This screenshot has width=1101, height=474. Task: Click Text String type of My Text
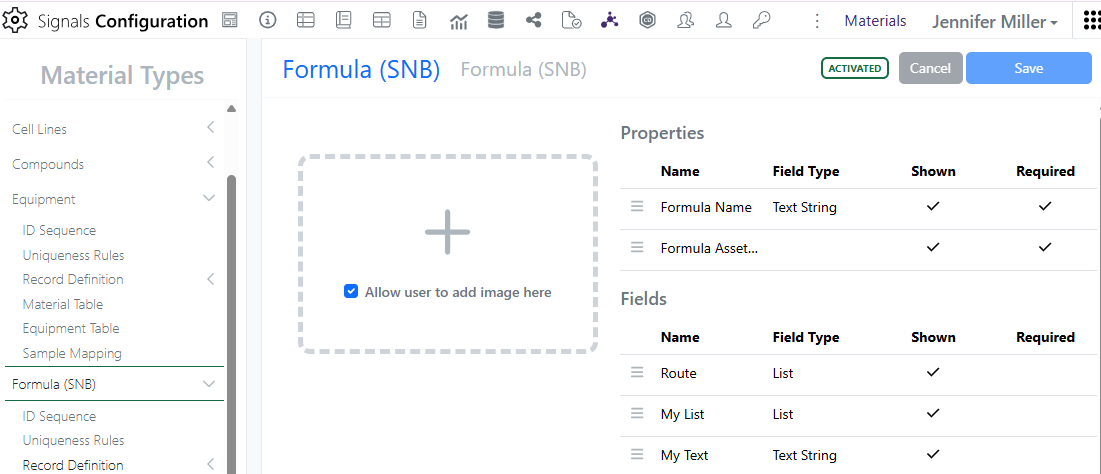804,455
